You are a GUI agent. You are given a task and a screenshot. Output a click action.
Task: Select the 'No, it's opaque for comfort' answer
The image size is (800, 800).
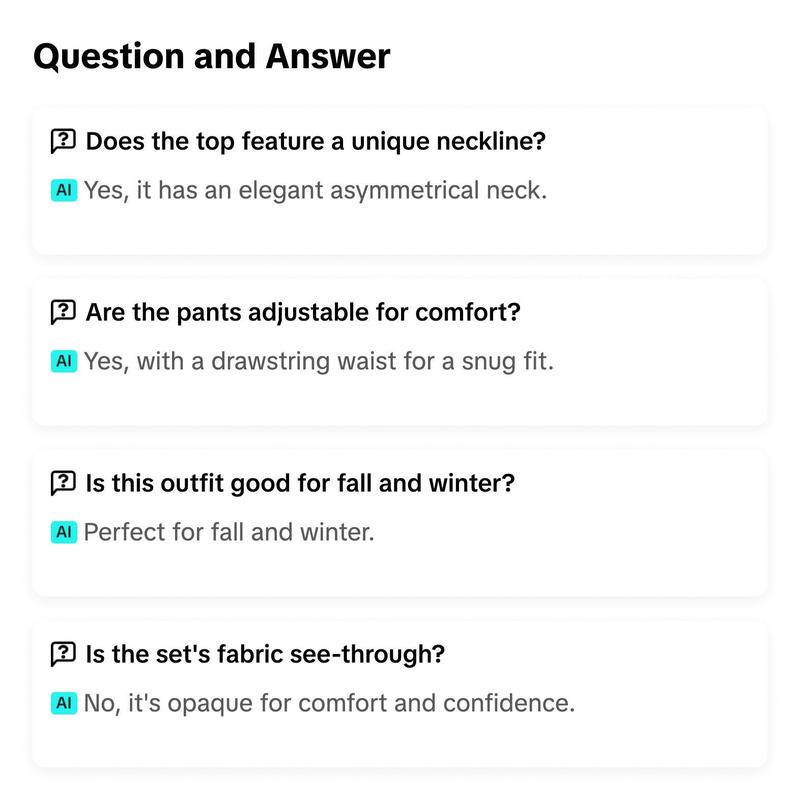tap(329, 703)
